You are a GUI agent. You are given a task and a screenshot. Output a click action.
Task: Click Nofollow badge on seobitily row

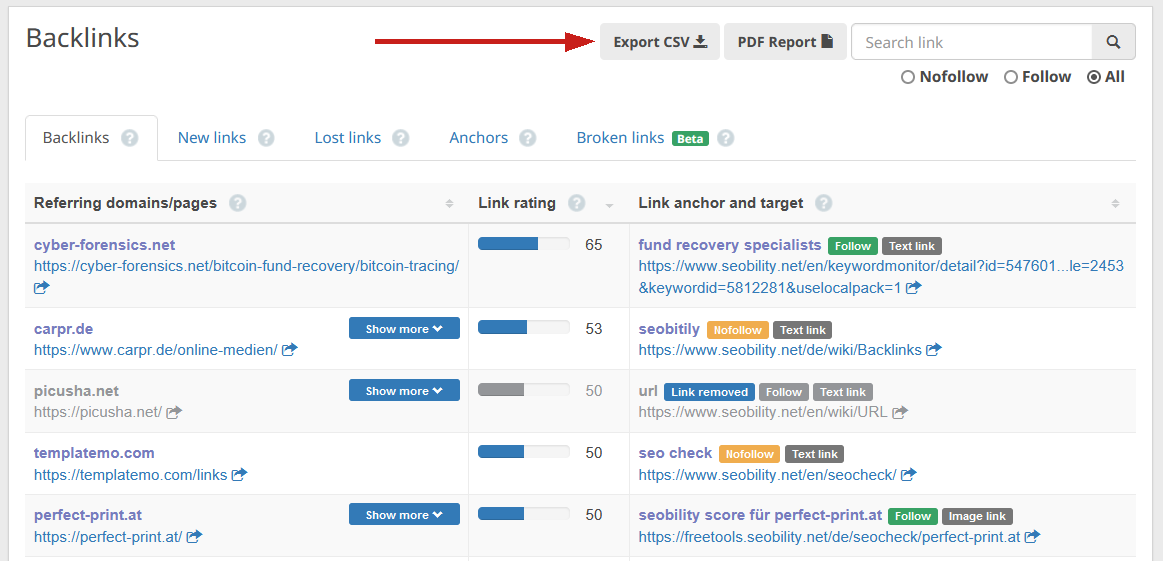pos(737,330)
